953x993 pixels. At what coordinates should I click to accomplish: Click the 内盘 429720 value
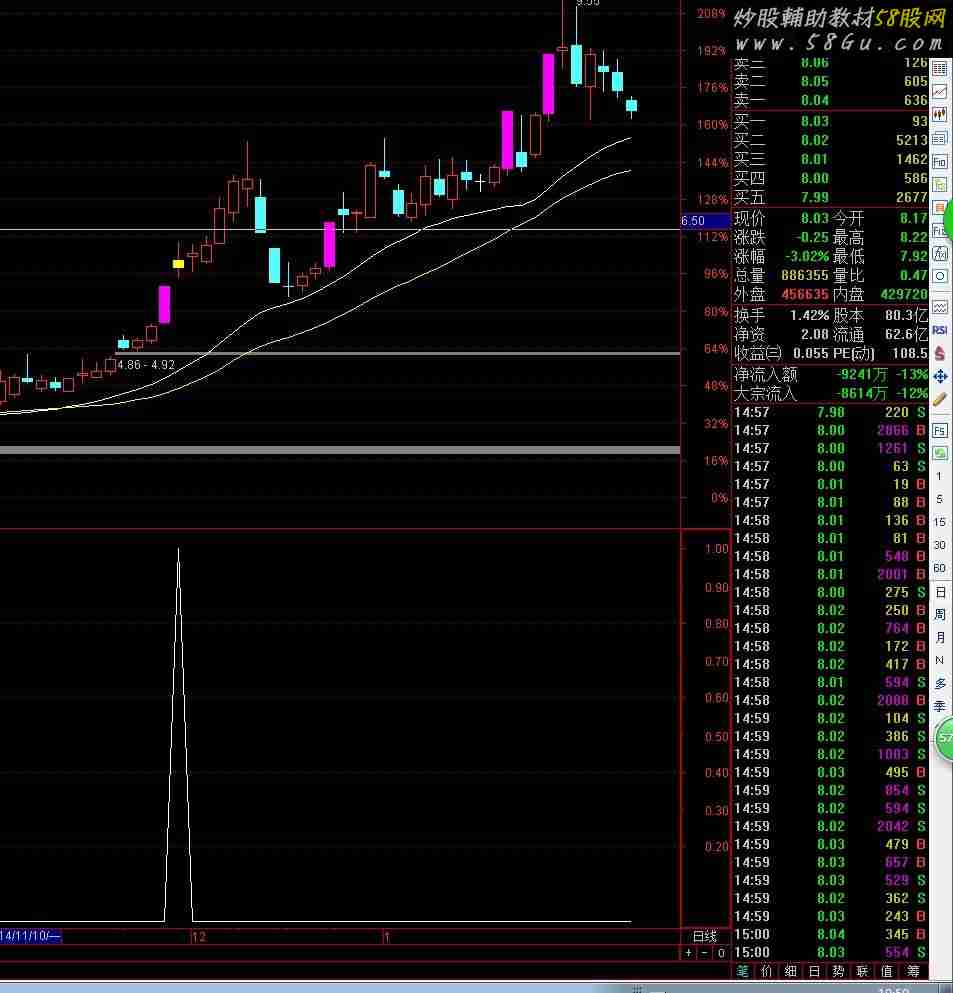pos(904,294)
